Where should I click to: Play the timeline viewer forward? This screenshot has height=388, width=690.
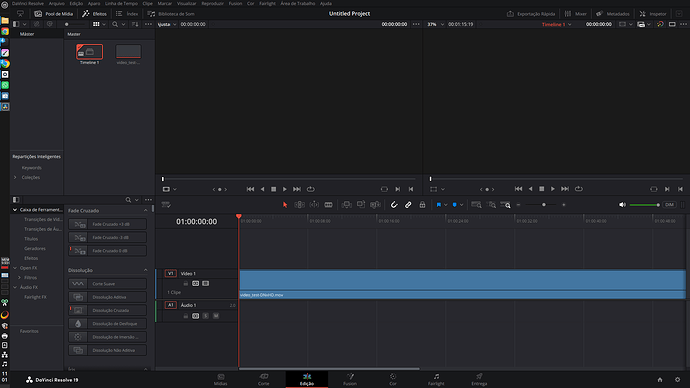553,189
